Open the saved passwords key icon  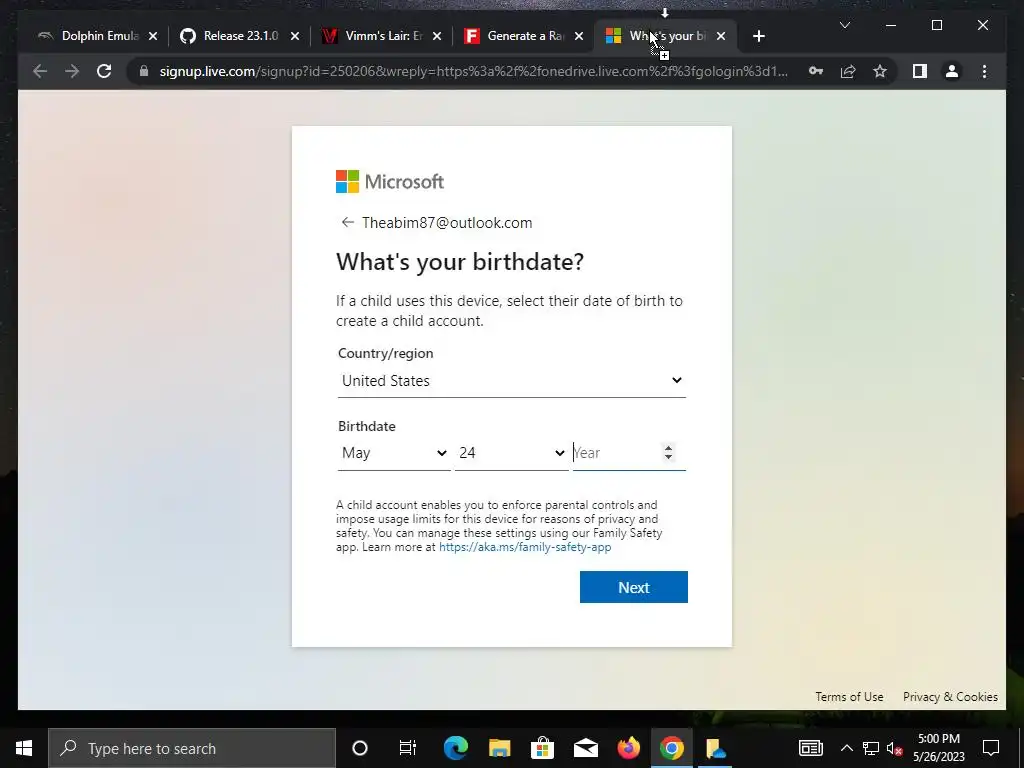tap(816, 71)
